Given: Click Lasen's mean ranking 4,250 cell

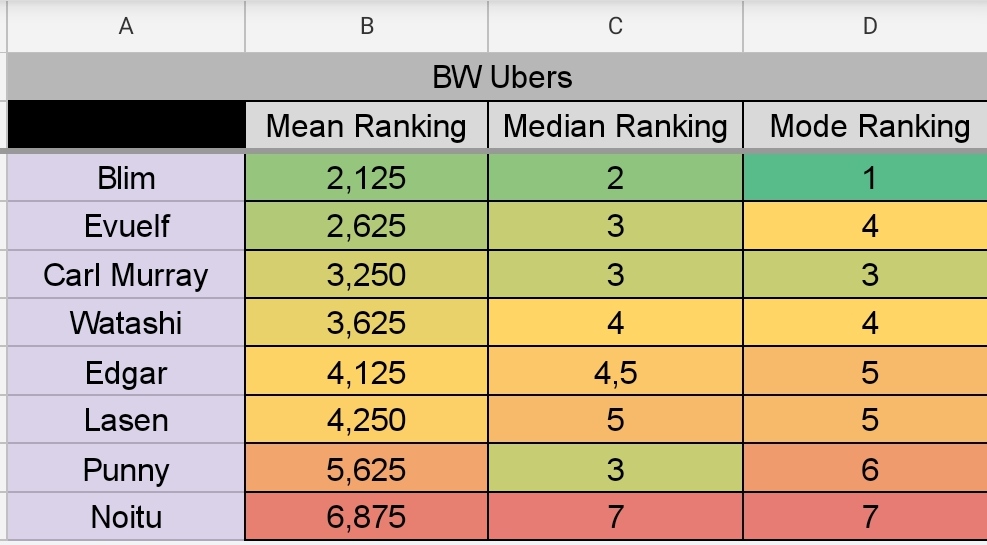Looking at the screenshot, I should point(366,419).
